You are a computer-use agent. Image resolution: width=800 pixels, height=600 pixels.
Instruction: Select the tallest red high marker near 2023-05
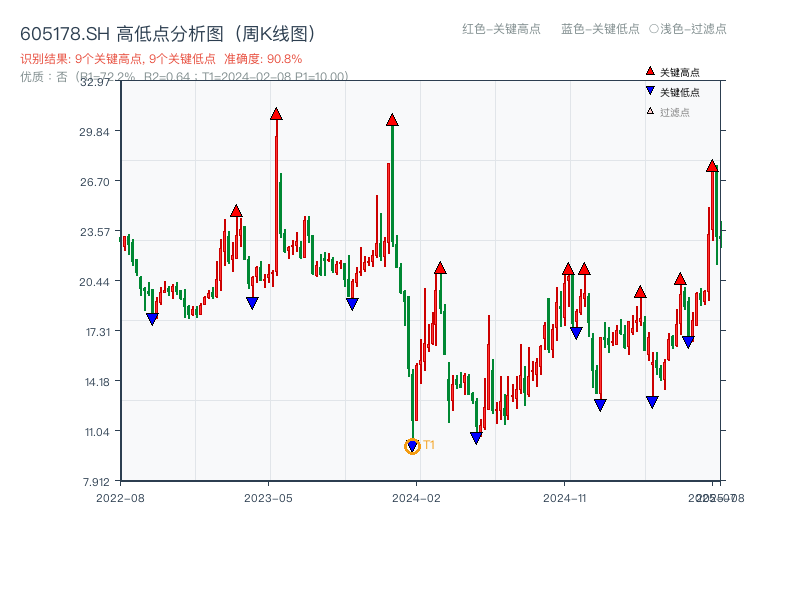(277, 114)
